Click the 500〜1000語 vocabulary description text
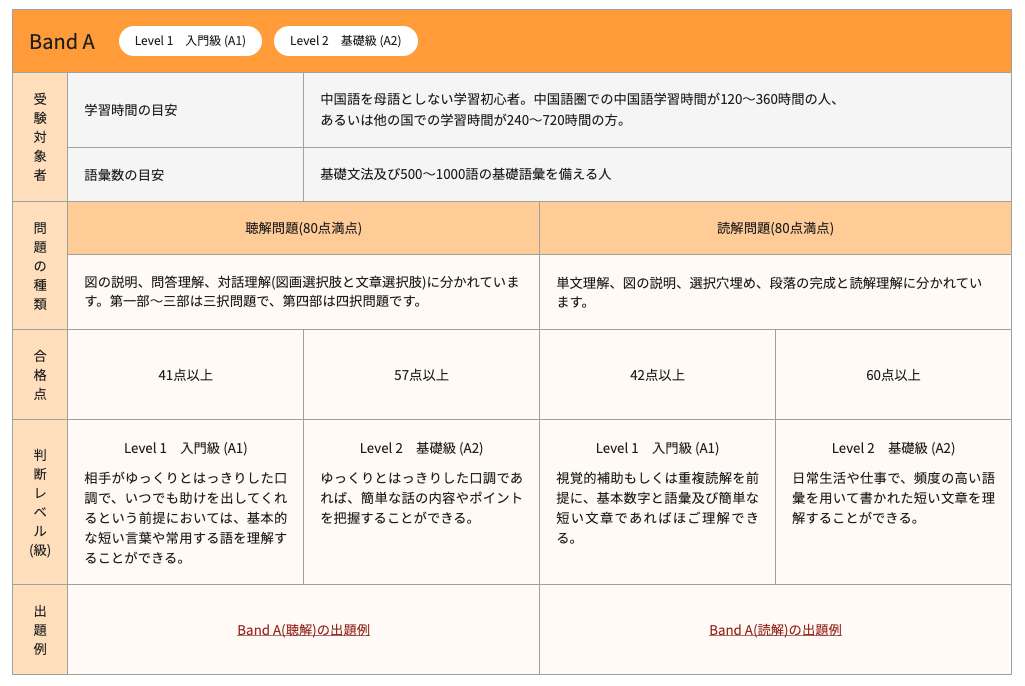 click(x=465, y=174)
